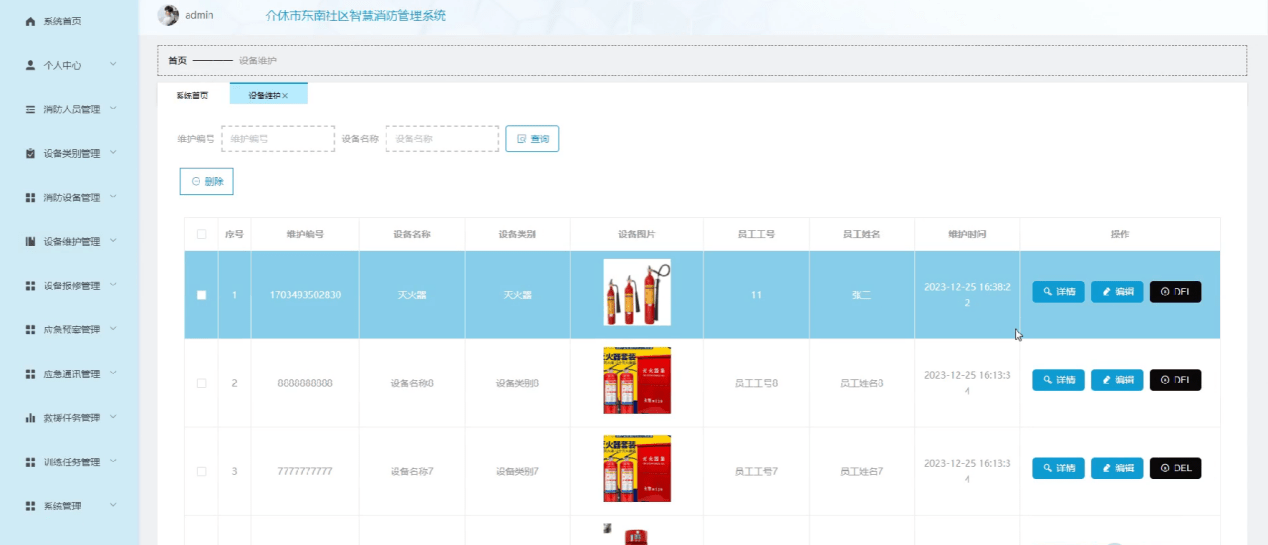Screen dimensions: 1268x545
Task: Expand the 个人中心 menu chevron
Action: [x=113, y=64]
